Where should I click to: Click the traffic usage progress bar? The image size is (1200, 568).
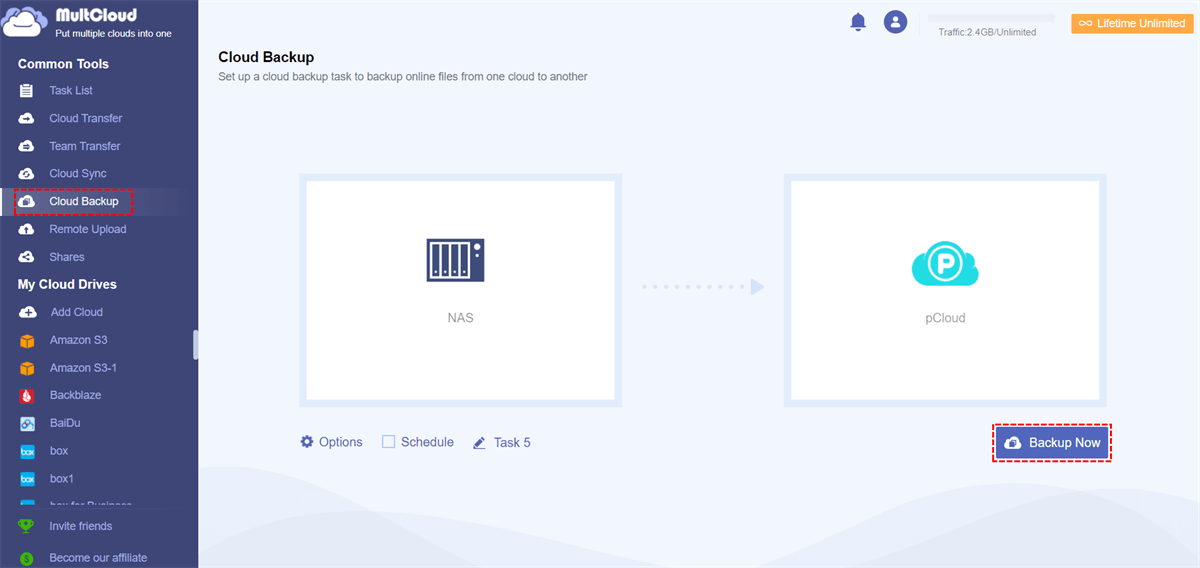pyautogui.click(x=991, y=18)
